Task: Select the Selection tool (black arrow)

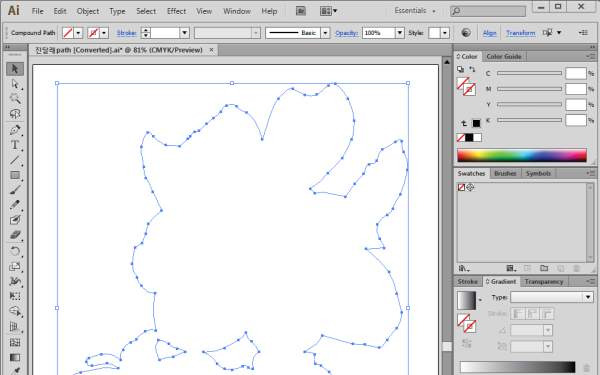Action: [15, 69]
